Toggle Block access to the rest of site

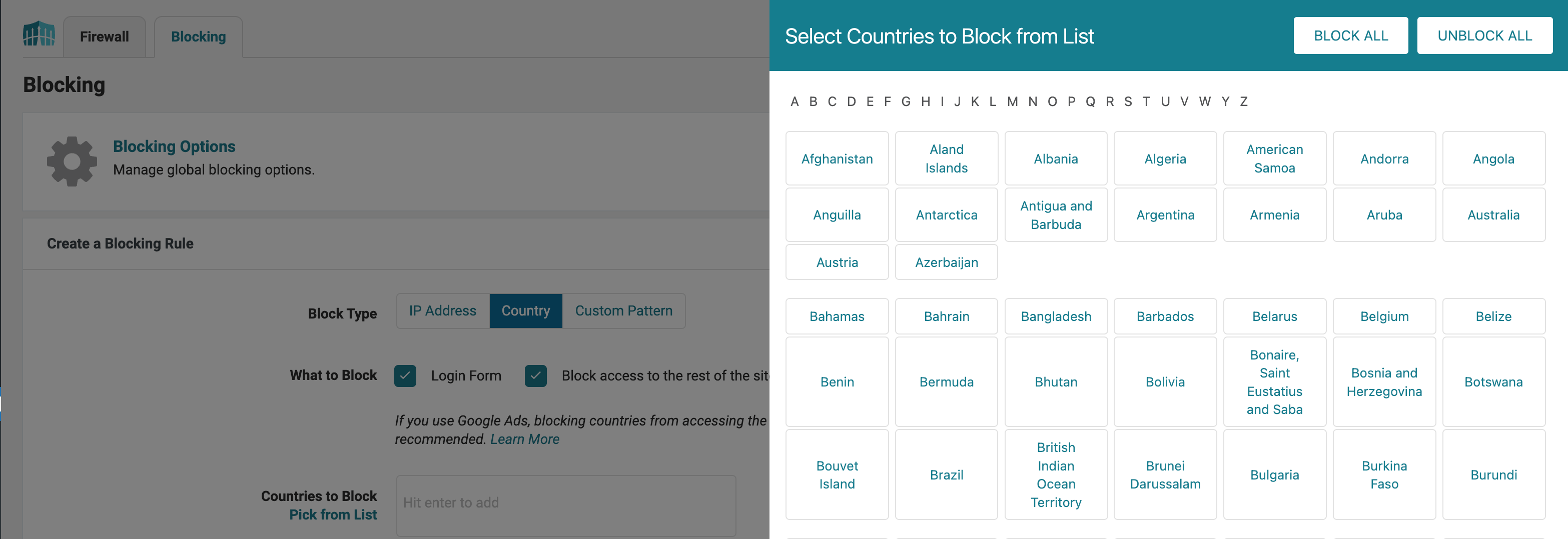535,375
